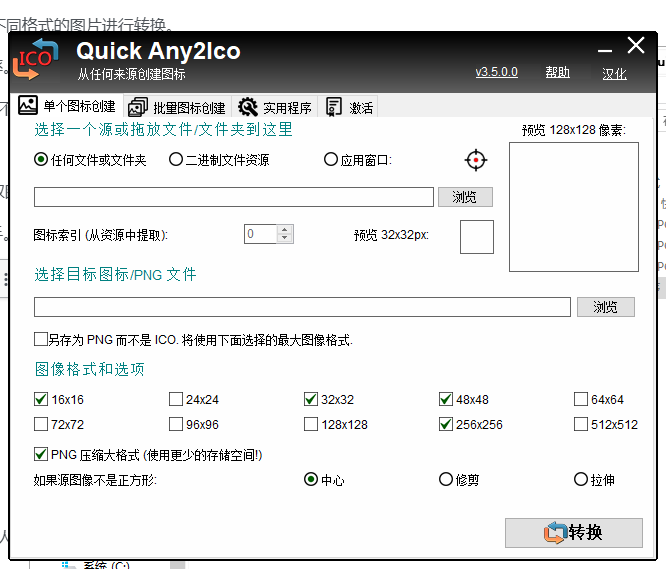Click the gear wrench utilities tab icon
The height and width of the screenshot is (569, 666).
click(248, 107)
